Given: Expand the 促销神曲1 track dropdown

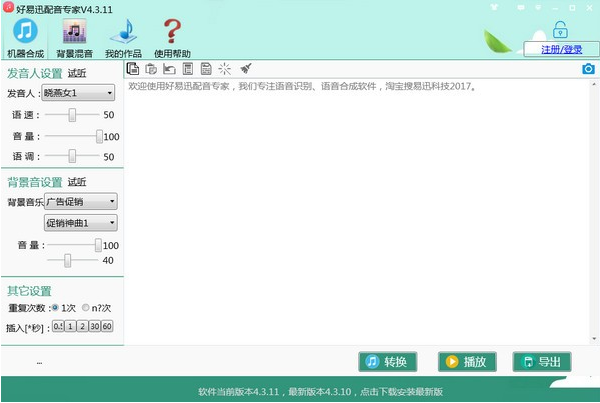Looking at the screenshot, I should pos(81,223).
